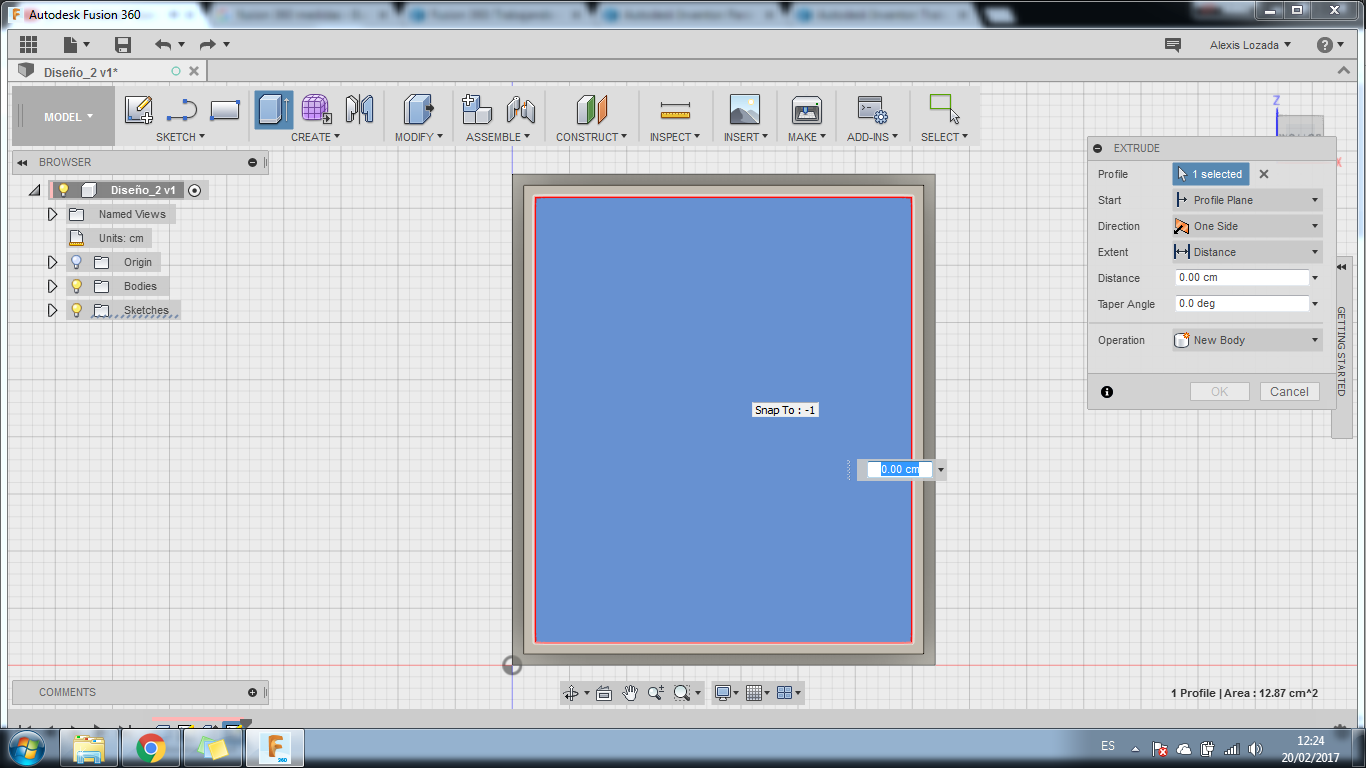Open the data panel grid icon
1366x768 pixels.
point(28,45)
